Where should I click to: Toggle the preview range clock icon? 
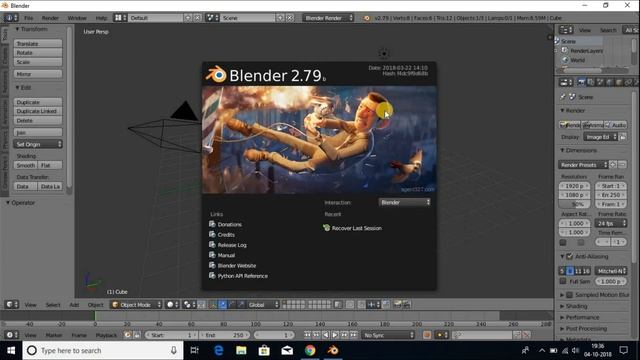click(x=128, y=335)
